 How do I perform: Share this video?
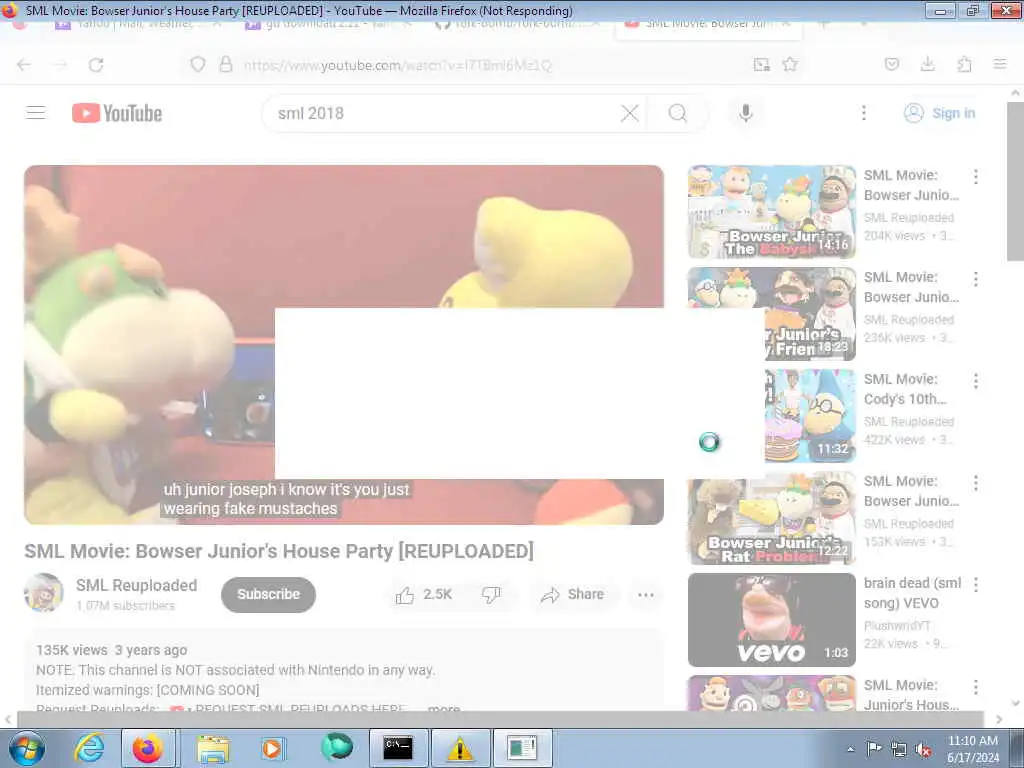tap(573, 595)
